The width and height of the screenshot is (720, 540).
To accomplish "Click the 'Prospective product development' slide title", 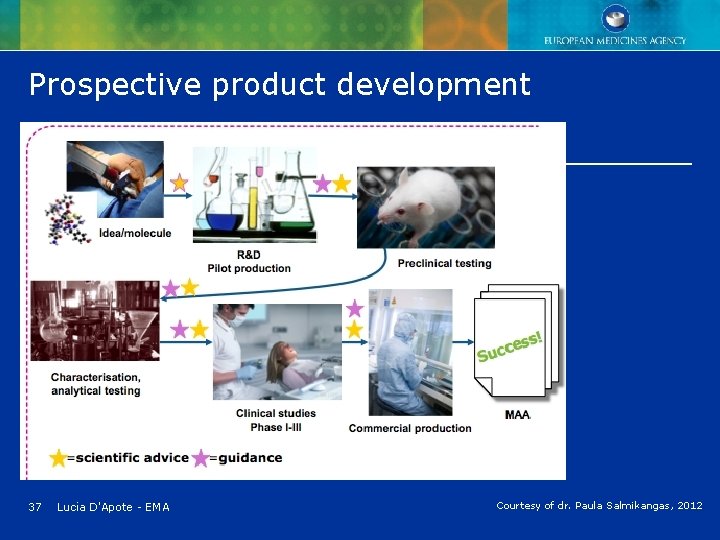I will point(280,84).
